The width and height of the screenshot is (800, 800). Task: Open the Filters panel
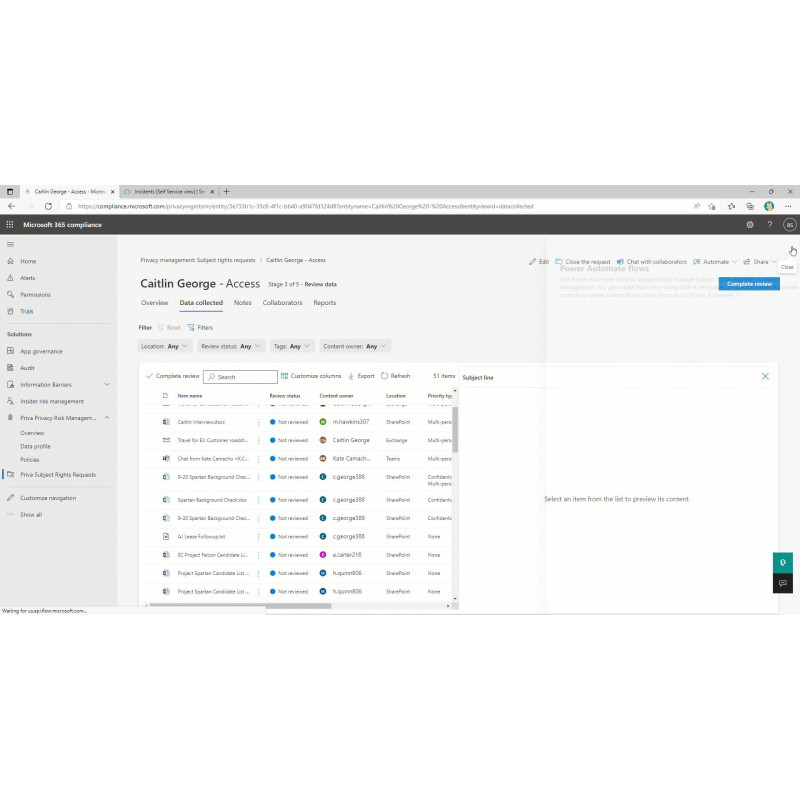[200, 328]
